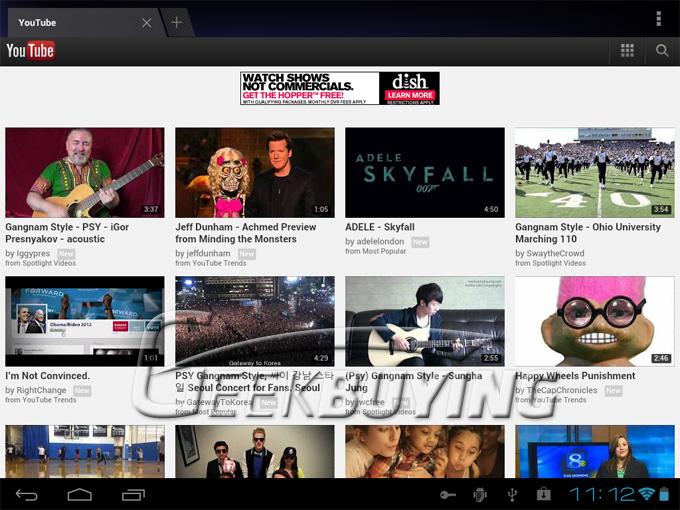The height and width of the screenshot is (510, 680).
Task: Open the channel 8 news anchor thumbnail
Action: (x=595, y=451)
